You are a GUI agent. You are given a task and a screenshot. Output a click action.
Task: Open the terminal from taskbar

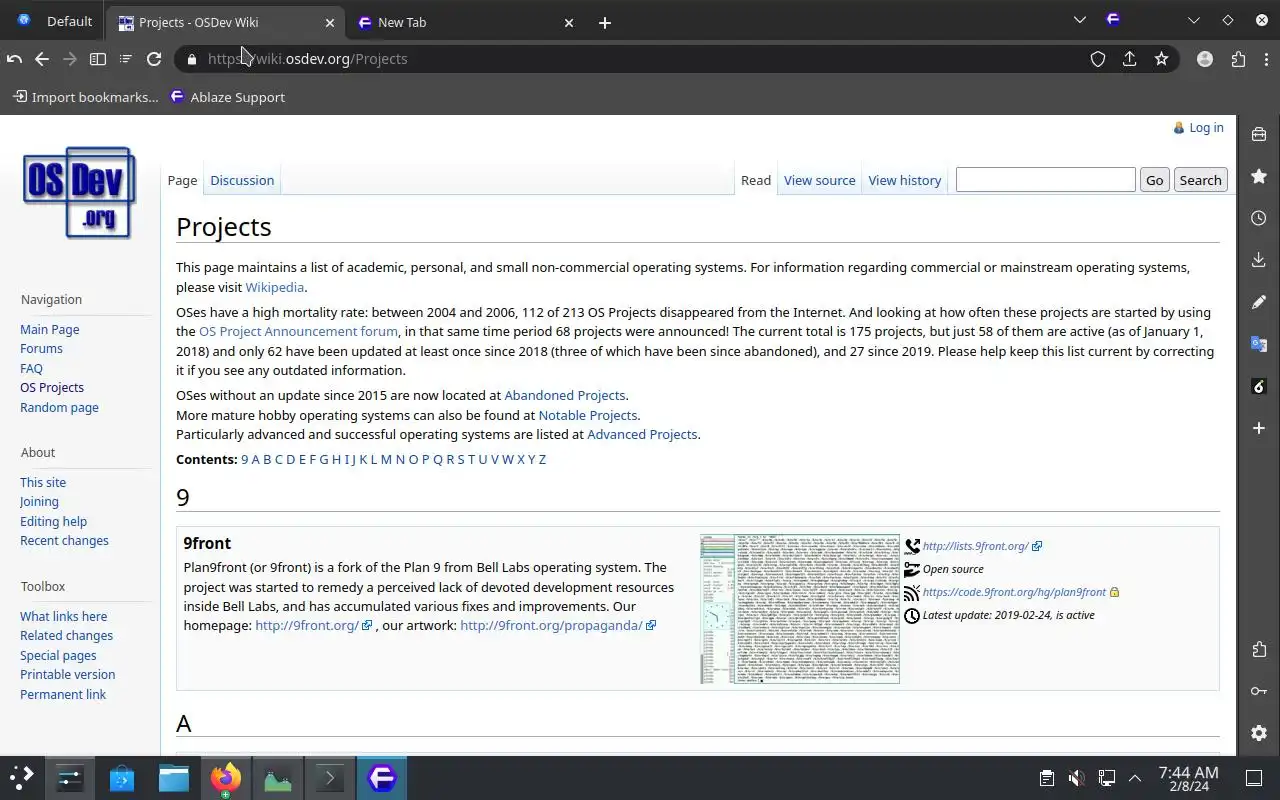click(330, 778)
